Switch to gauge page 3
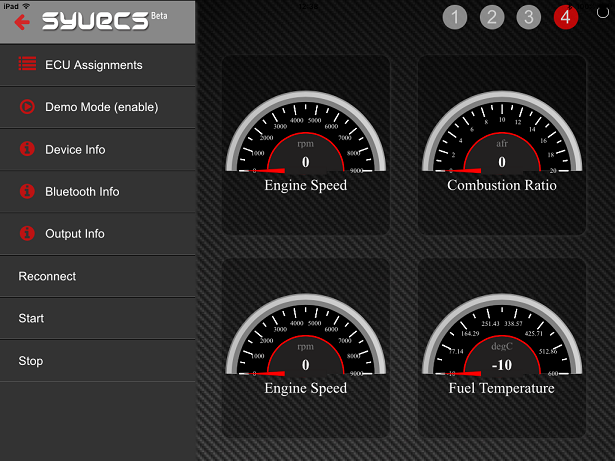615x461 pixels. [529, 17]
